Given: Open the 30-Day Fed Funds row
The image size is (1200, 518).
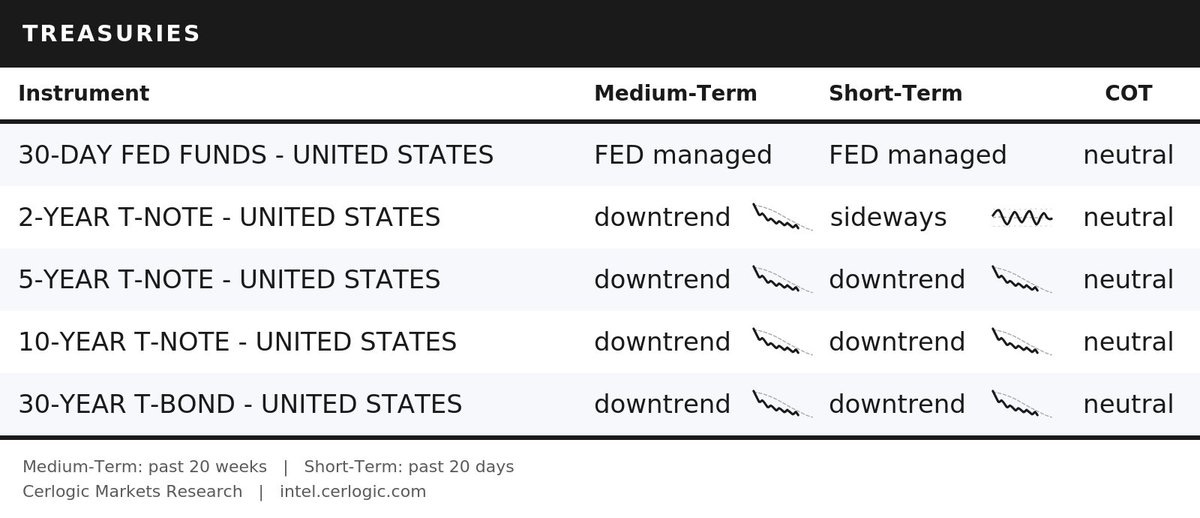Looking at the screenshot, I should (600, 155).
